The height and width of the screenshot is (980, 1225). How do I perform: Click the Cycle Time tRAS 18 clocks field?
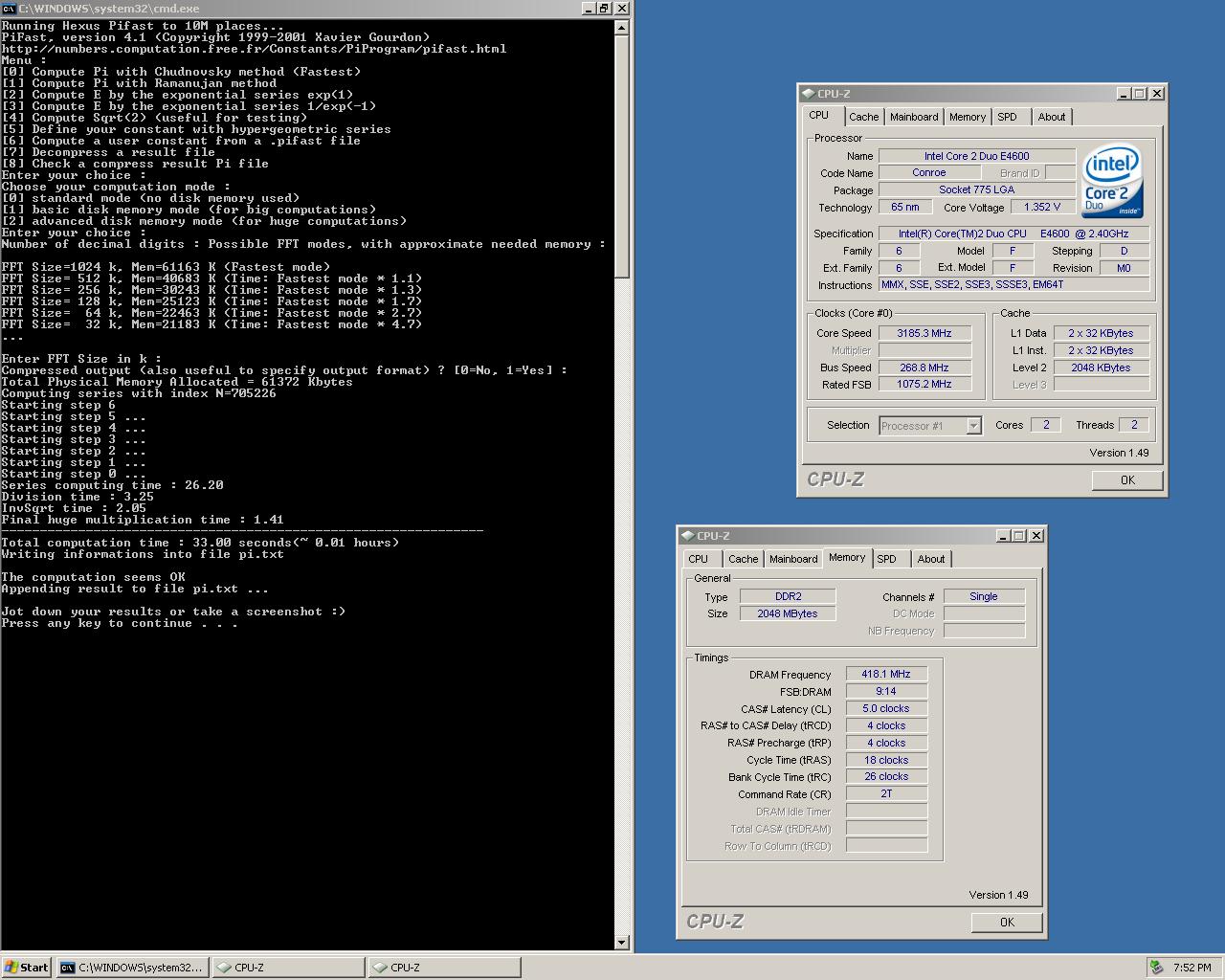coord(886,760)
